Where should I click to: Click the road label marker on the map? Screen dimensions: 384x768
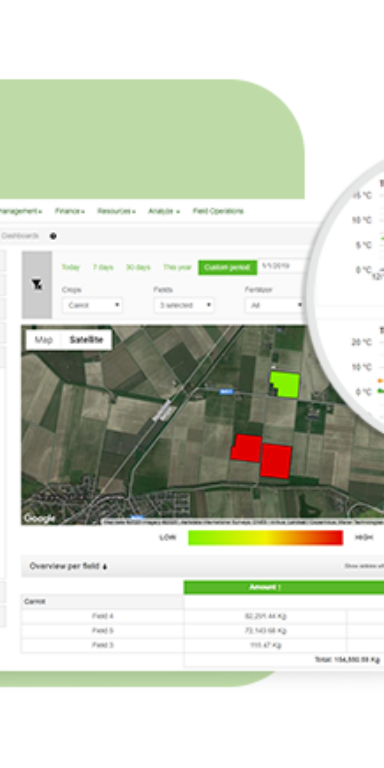226,391
